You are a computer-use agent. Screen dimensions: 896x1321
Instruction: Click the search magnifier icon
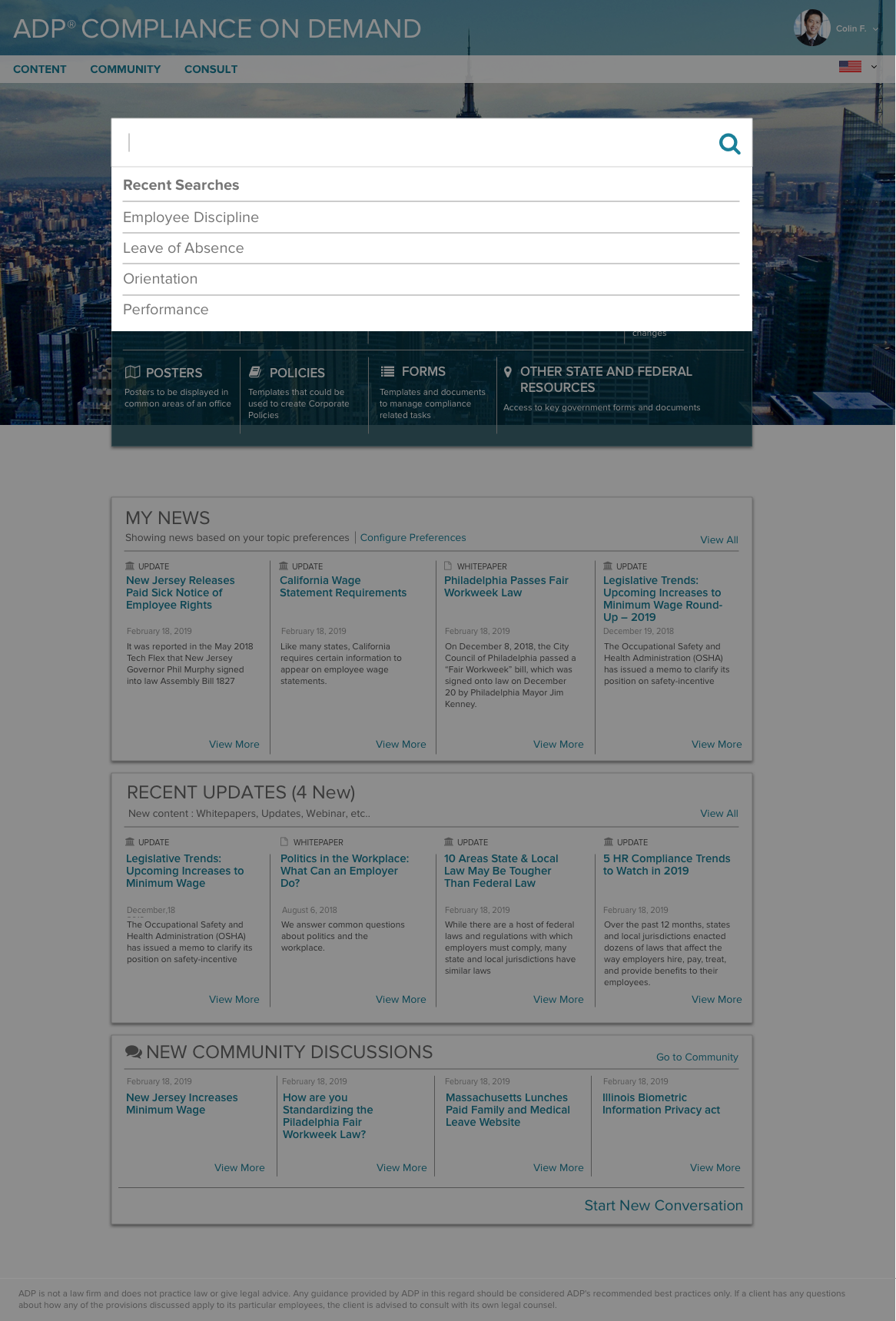tap(729, 144)
